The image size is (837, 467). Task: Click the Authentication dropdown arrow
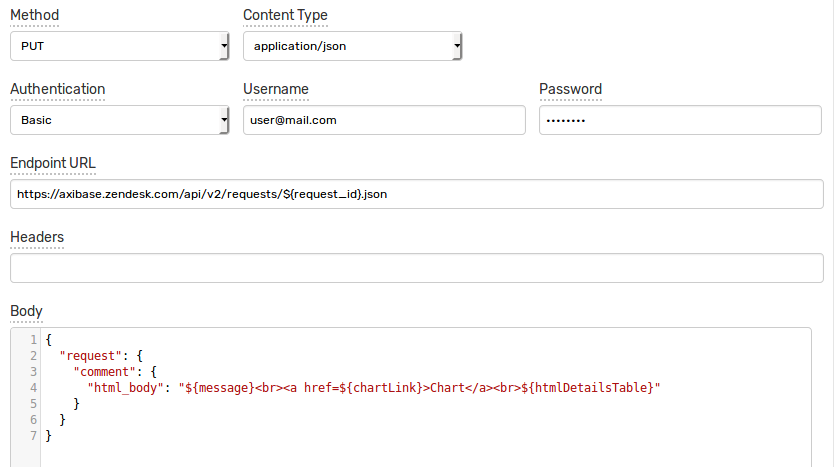click(x=224, y=120)
